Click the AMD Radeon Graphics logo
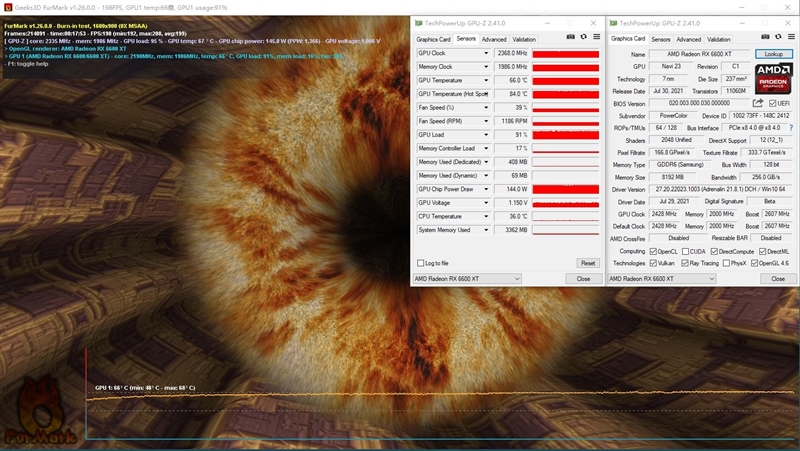 (773, 78)
